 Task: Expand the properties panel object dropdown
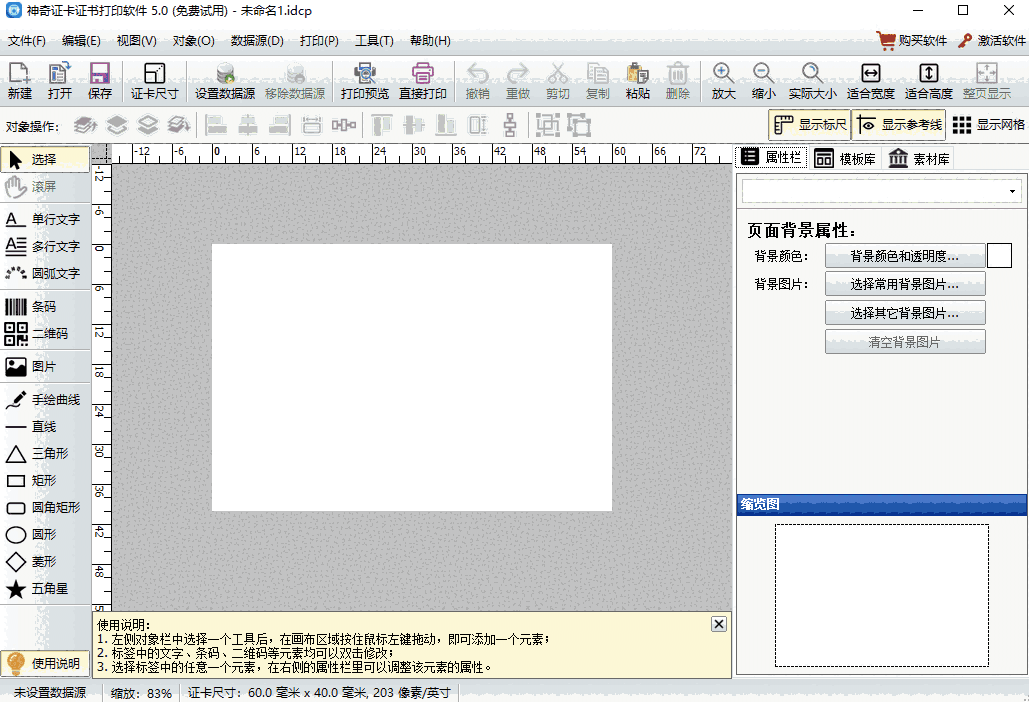point(1012,191)
